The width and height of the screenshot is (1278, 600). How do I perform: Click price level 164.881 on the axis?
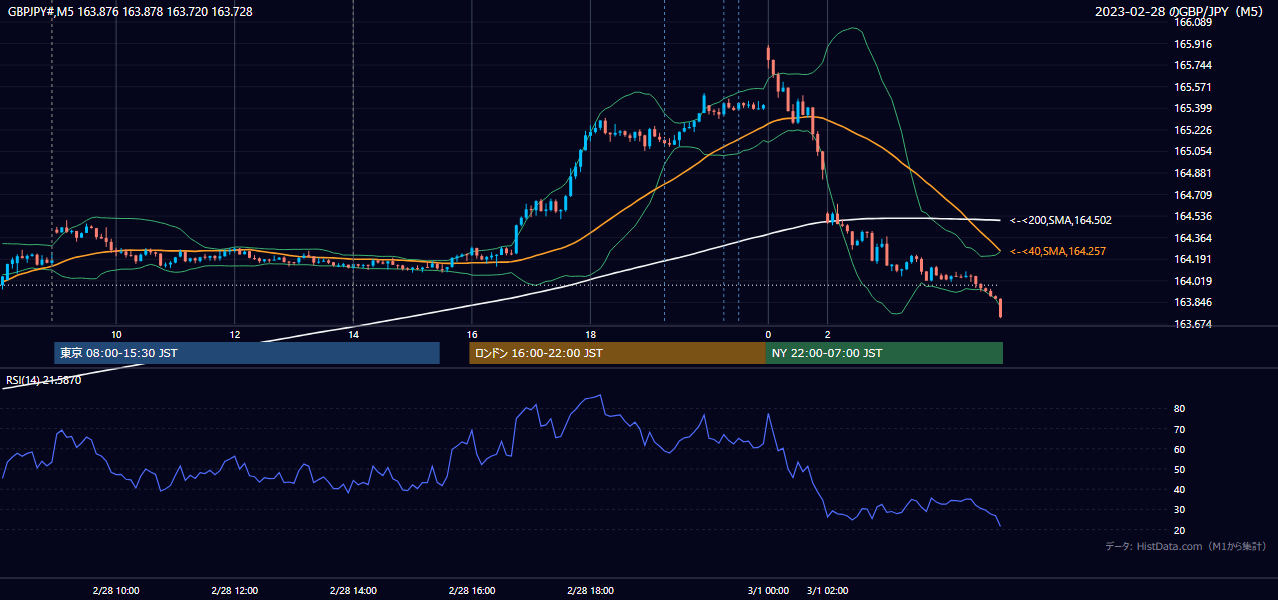(x=1193, y=173)
